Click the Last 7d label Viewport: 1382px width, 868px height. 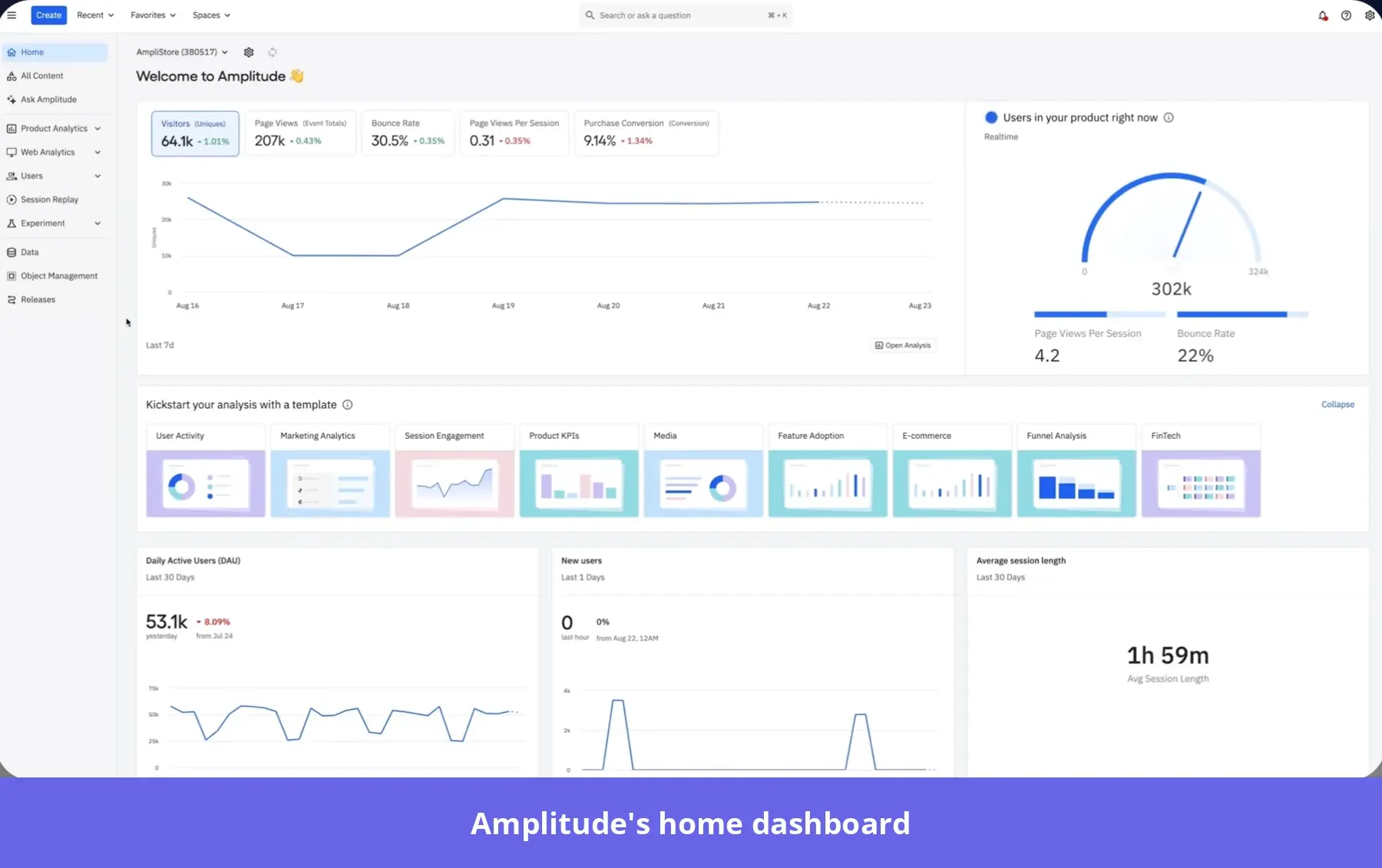pyautogui.click(x=160, y=345)
